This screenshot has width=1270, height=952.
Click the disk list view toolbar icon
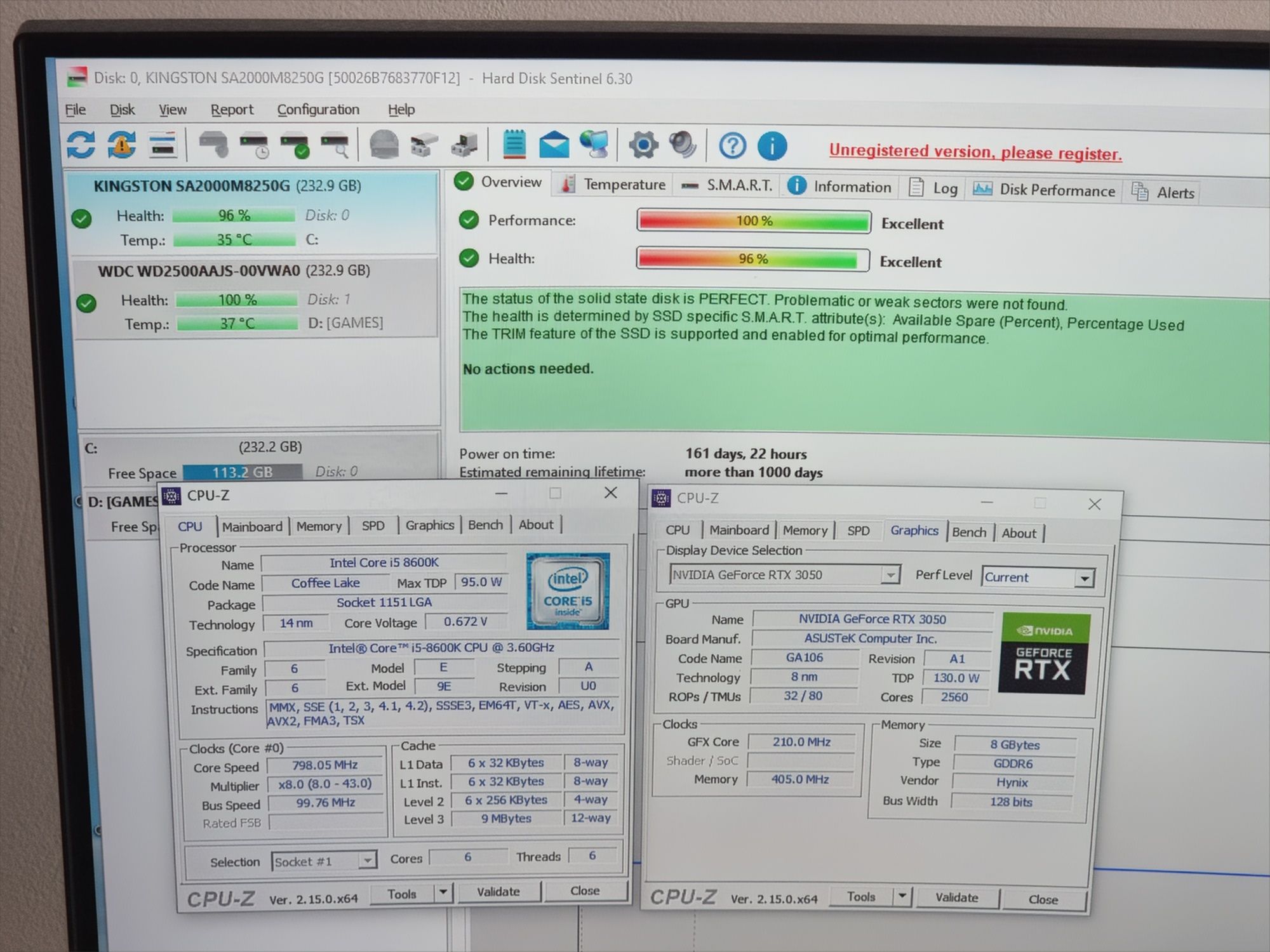(x=163, y=145)
